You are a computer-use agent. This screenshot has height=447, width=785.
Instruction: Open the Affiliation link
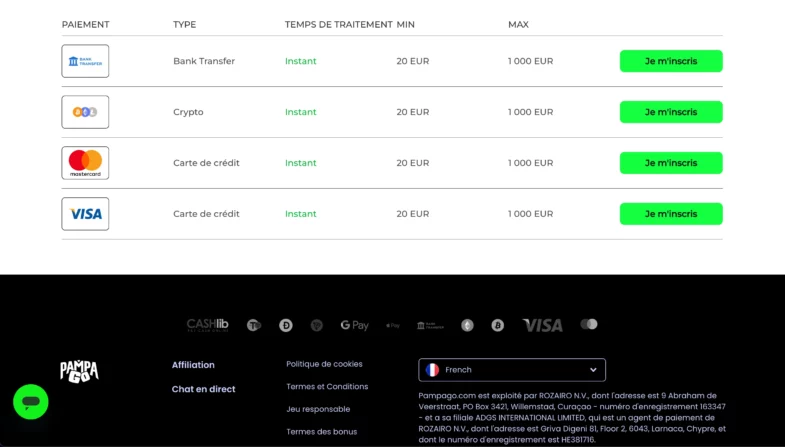click(x=193, y=365)
